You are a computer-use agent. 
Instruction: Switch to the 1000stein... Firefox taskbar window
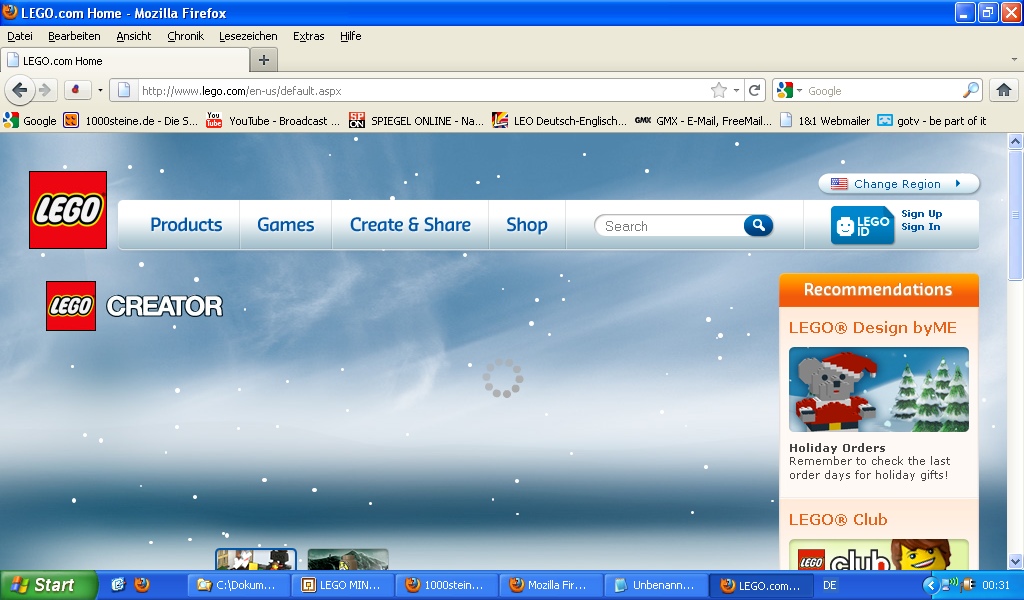pyautogui.click(x=447, y=586)
